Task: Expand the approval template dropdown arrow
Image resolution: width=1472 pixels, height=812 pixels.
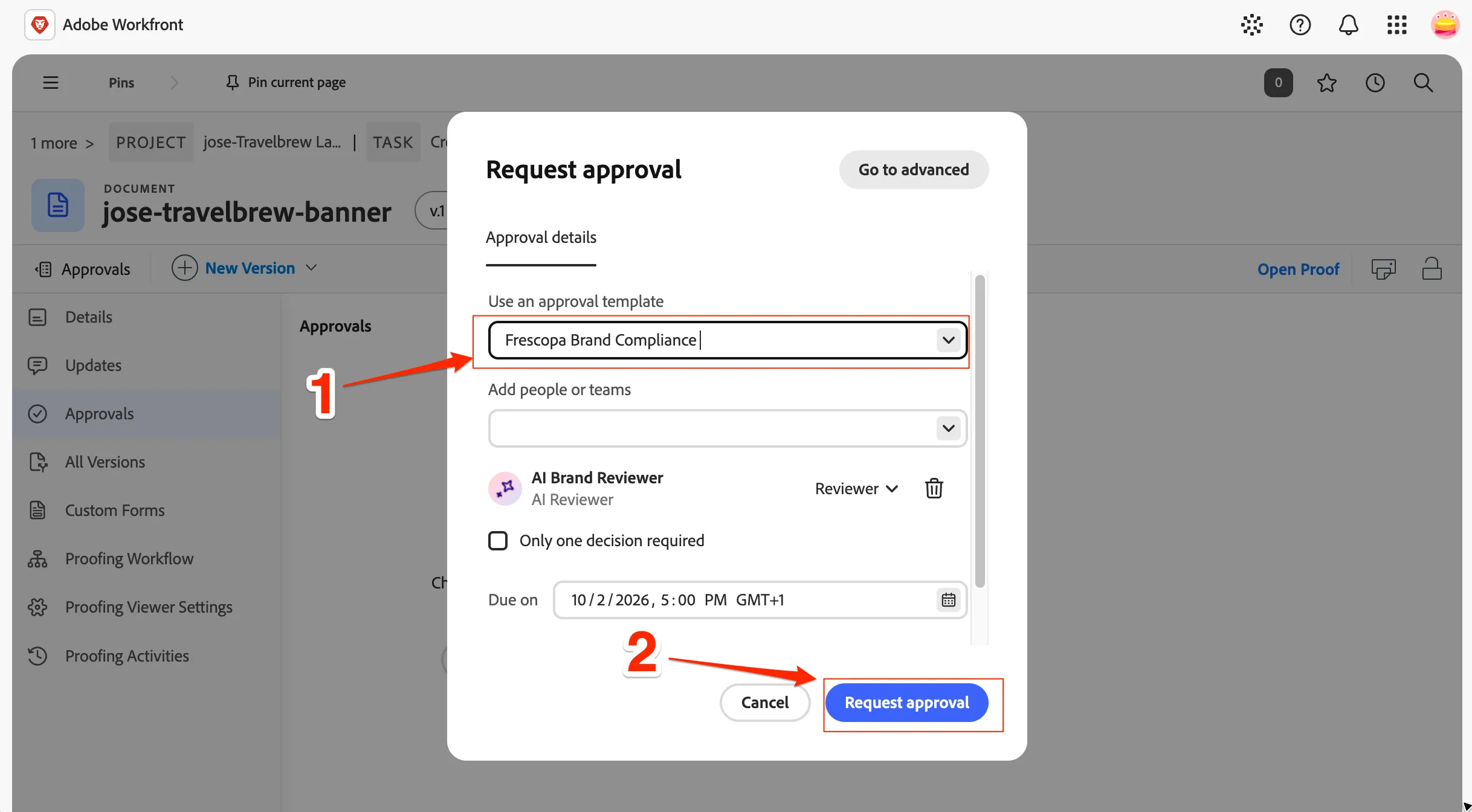Action: pyautogui.click(x=948, y=340)
